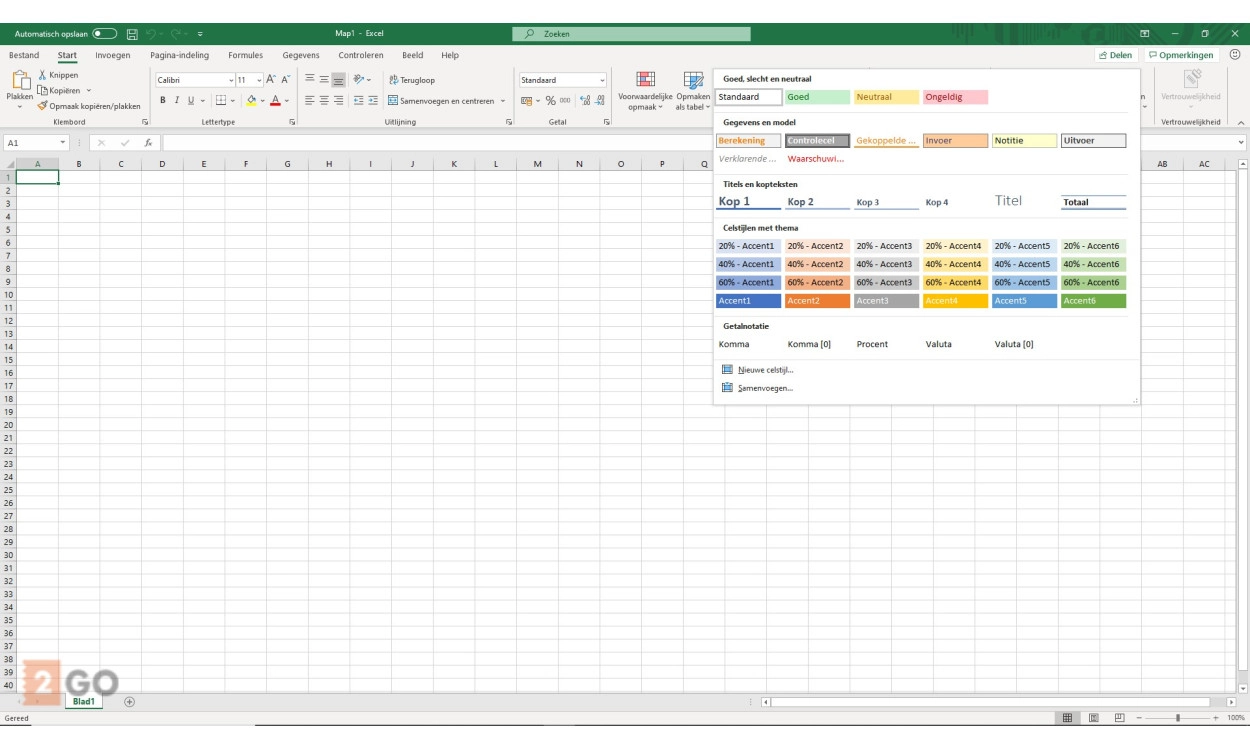Click the Delen share button
Image resolution: width=1250 pixels, height=750 pixels.
coord(1114,56)
